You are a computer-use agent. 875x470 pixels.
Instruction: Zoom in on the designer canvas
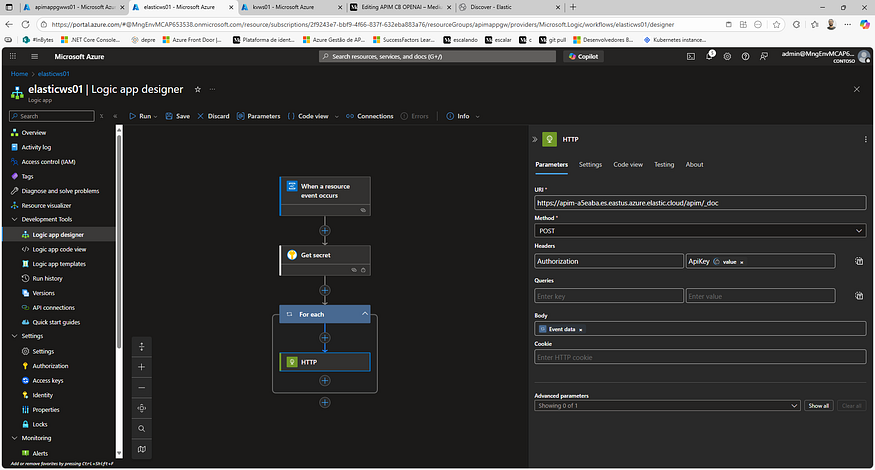pyautogui.click(x=142, y=367)
